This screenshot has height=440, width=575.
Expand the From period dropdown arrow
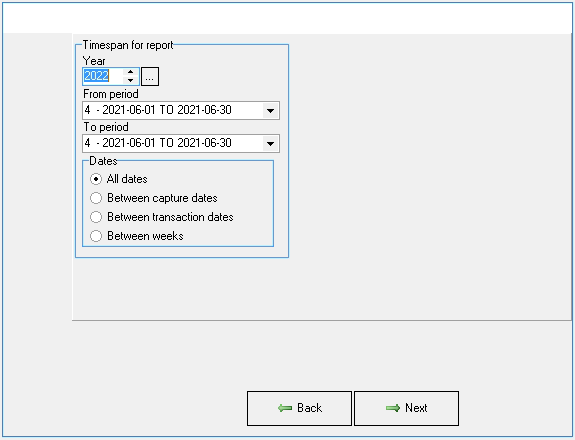271,110
